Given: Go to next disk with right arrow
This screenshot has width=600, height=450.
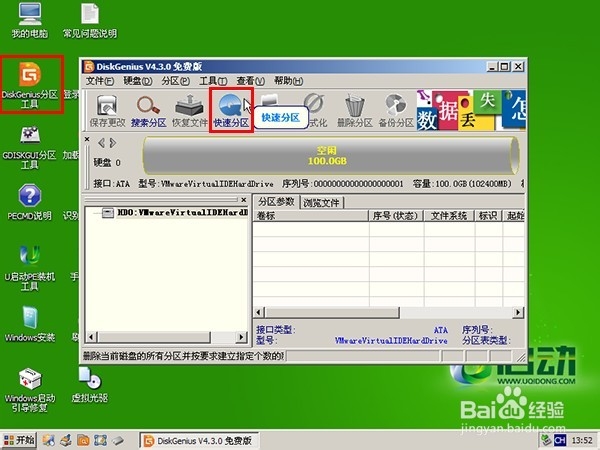Looking at the screenshot, I should pyautogui.click(x=112, y=143).
